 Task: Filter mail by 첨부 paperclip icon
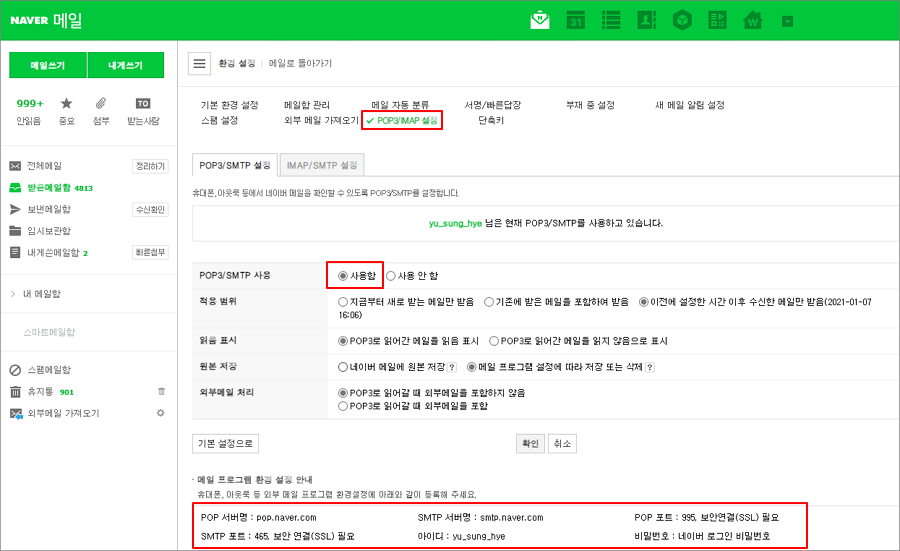coord(101,111)
